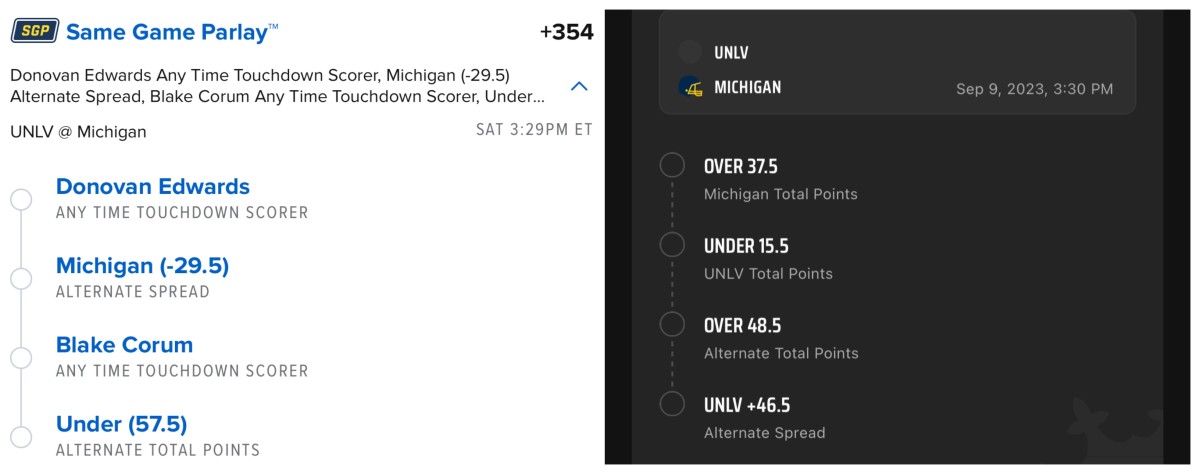Click the UNLV +46.5 leg circle

point(672,404)
